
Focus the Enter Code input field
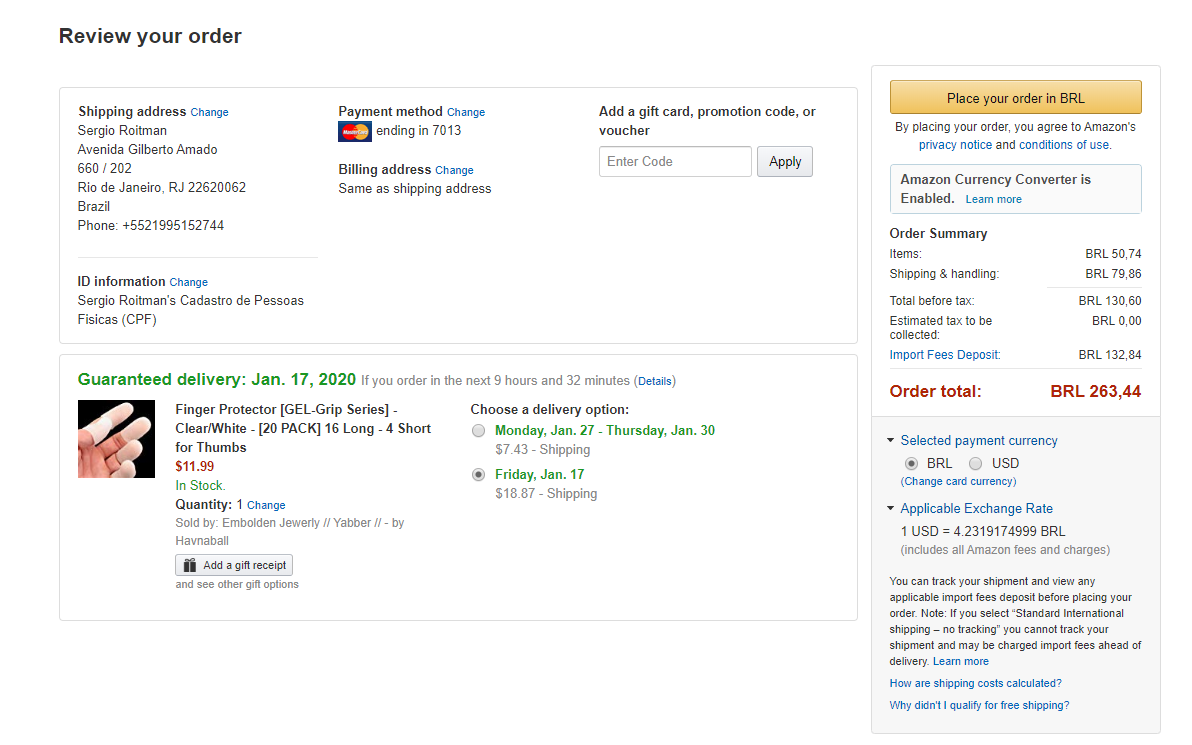pos(675,162)
